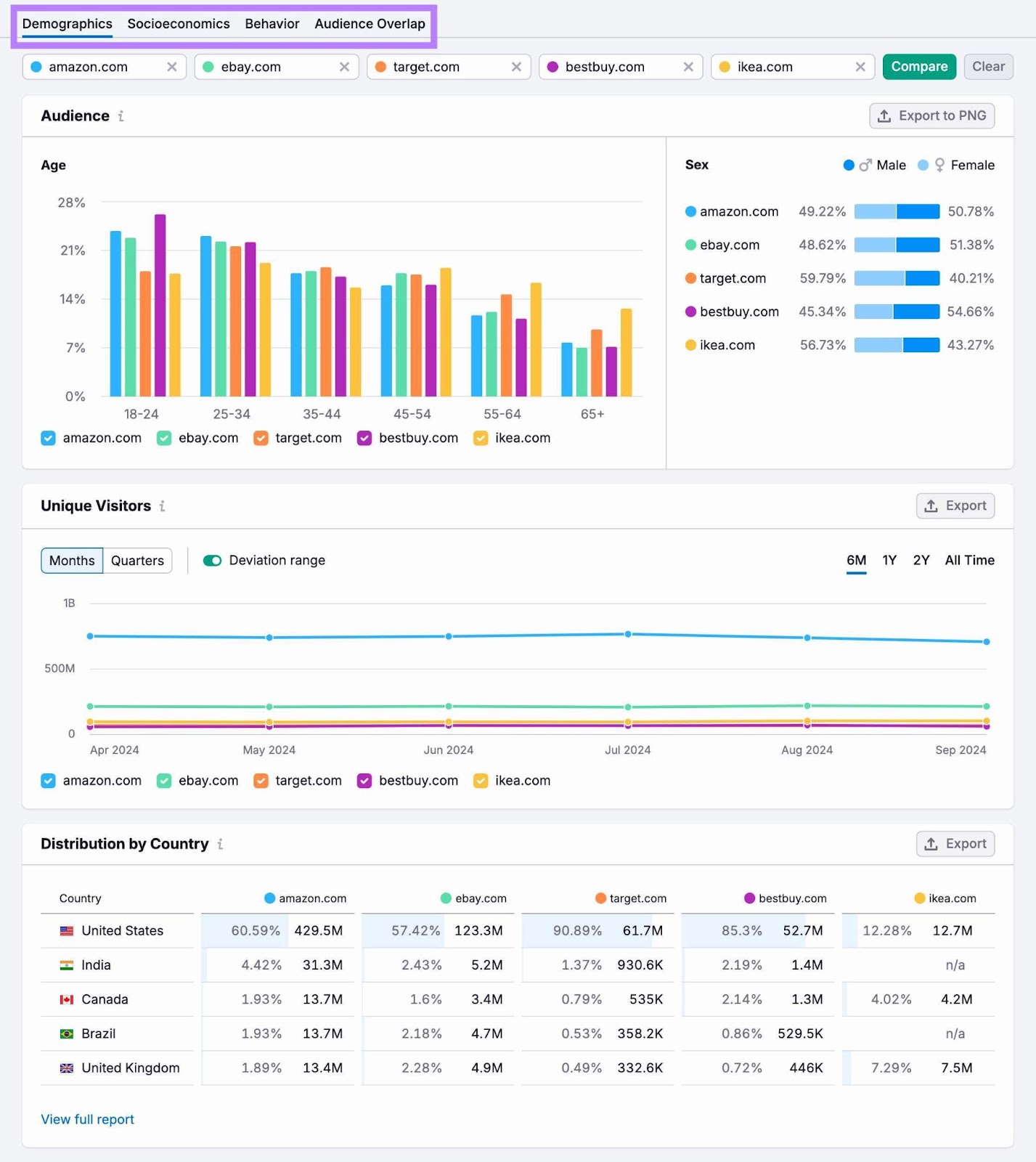Image resolution: width=1036 pixels, height=1162 pixels.
Task: Export the Audience chart to PNG
Action: point(931,116)
